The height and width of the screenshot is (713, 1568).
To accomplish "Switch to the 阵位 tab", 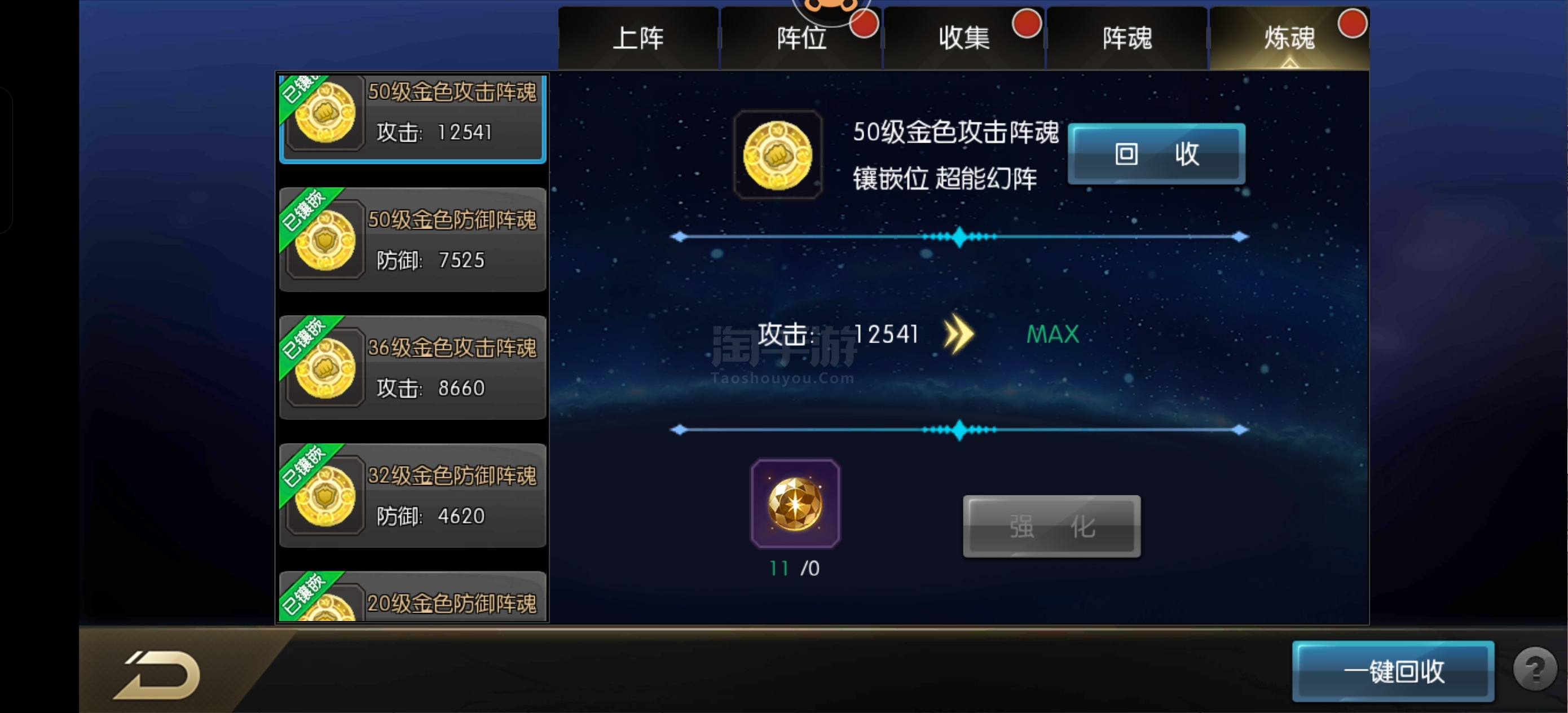I will click(801, 38).
